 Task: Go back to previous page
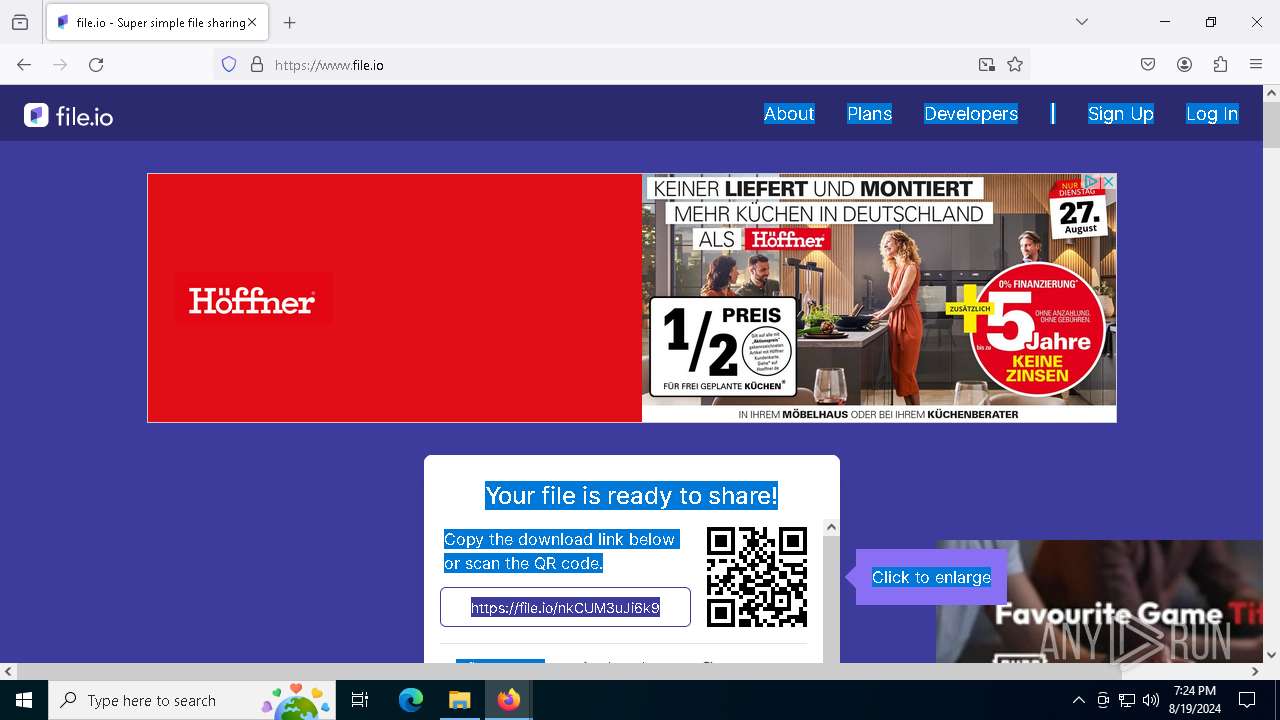pos(24,65)
